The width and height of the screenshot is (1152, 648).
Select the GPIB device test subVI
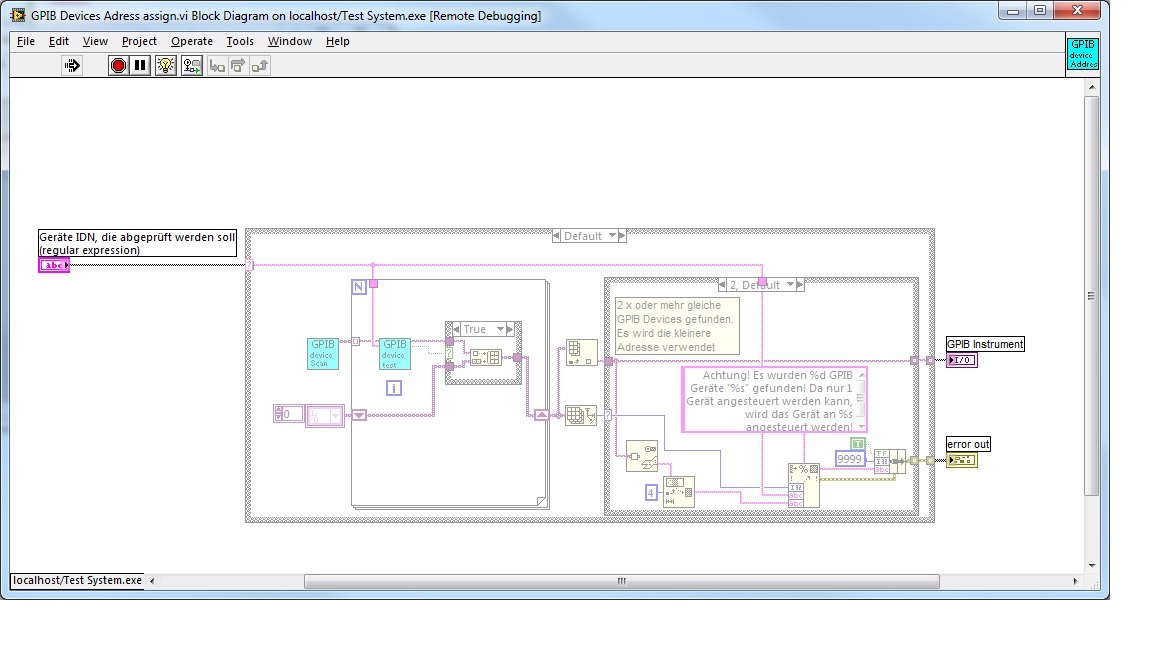point(395,354)
